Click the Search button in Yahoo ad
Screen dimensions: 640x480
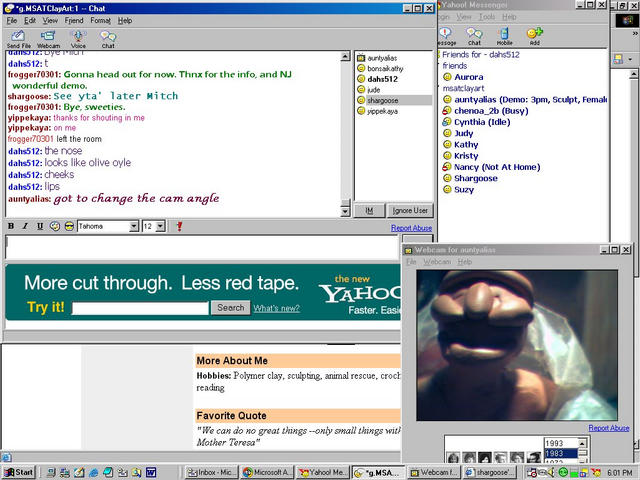tap(231, 308)
